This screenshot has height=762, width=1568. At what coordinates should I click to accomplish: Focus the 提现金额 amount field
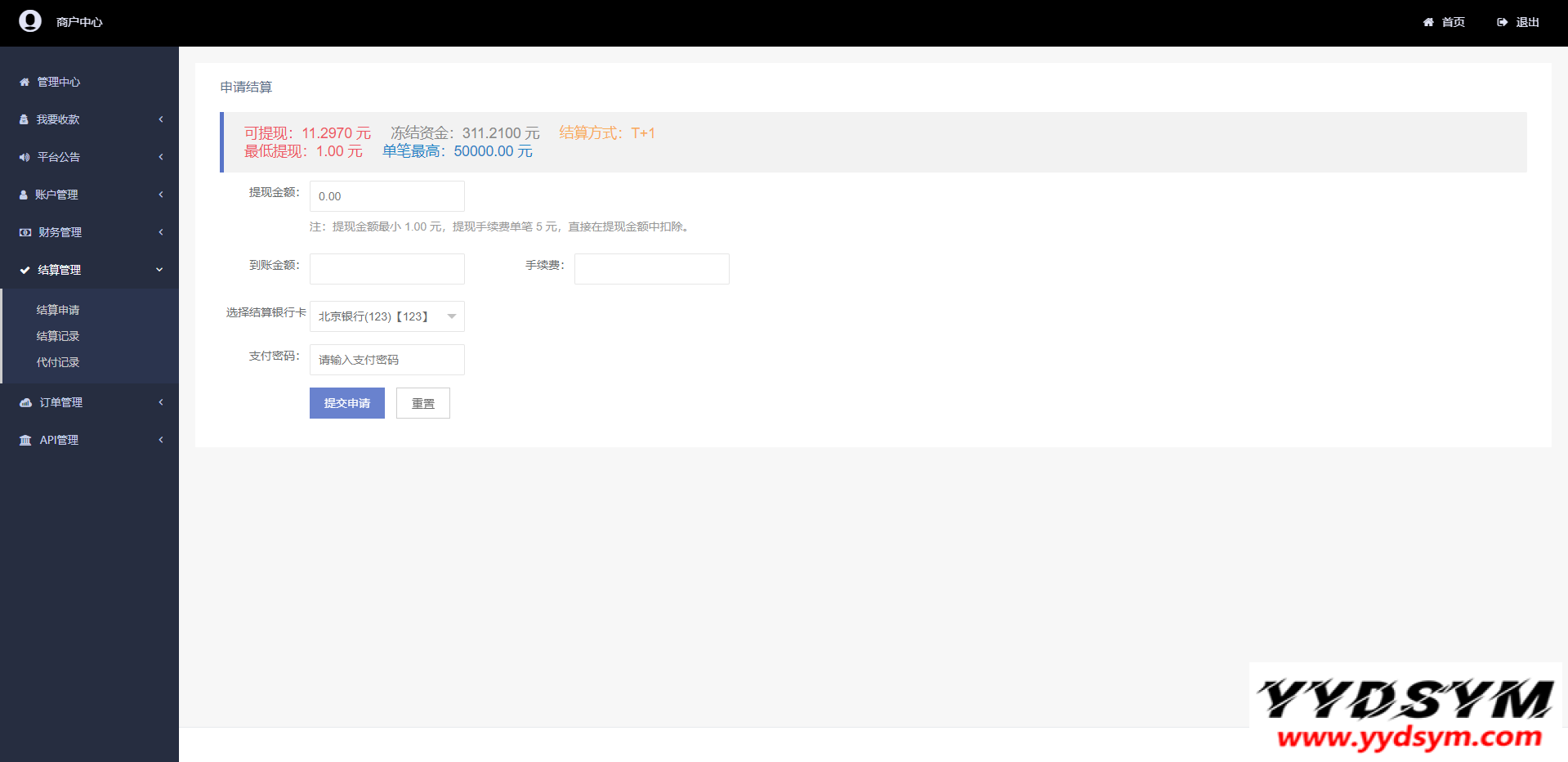[386, 196]
